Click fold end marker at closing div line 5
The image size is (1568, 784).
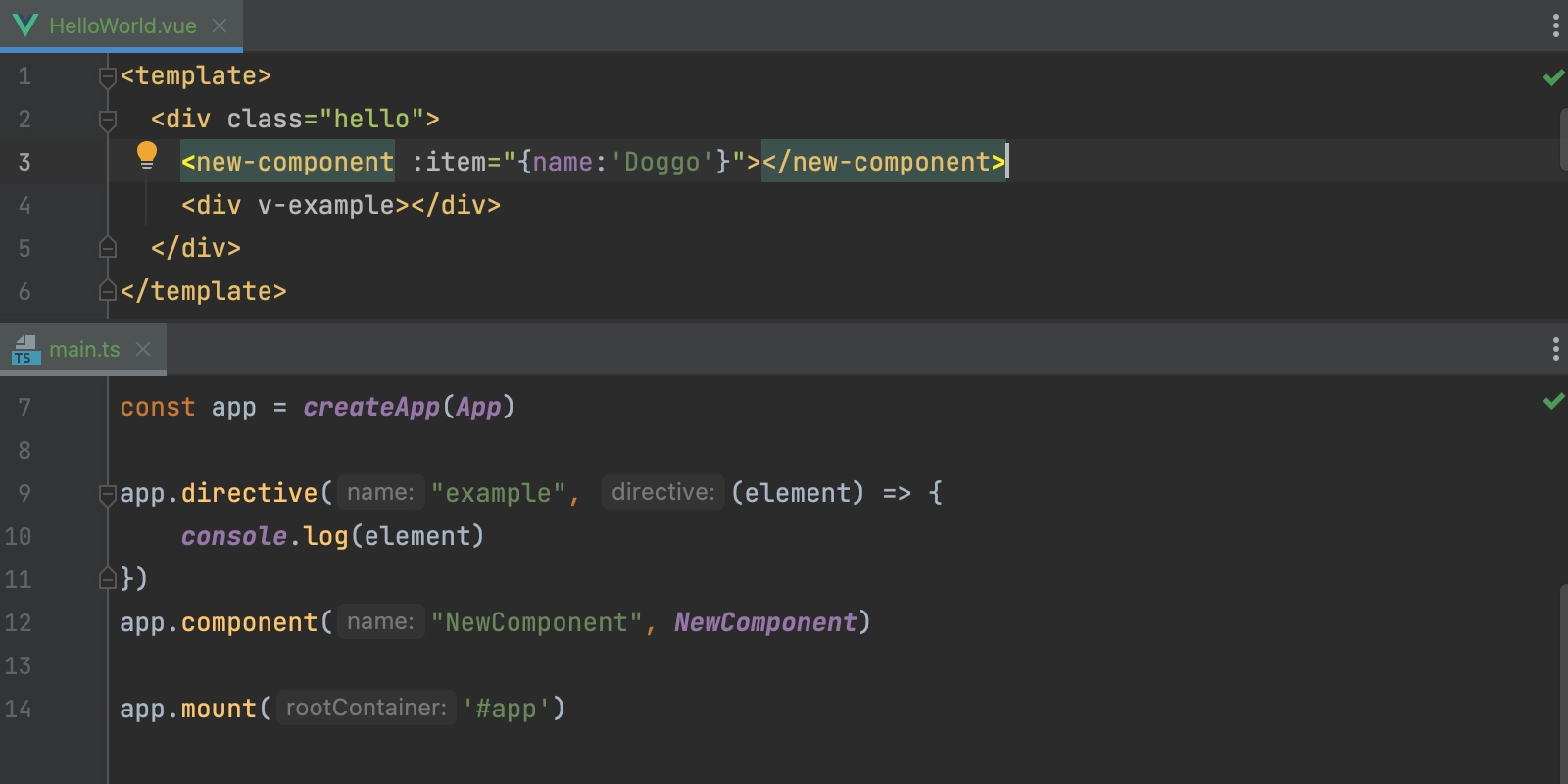point(108,248)
